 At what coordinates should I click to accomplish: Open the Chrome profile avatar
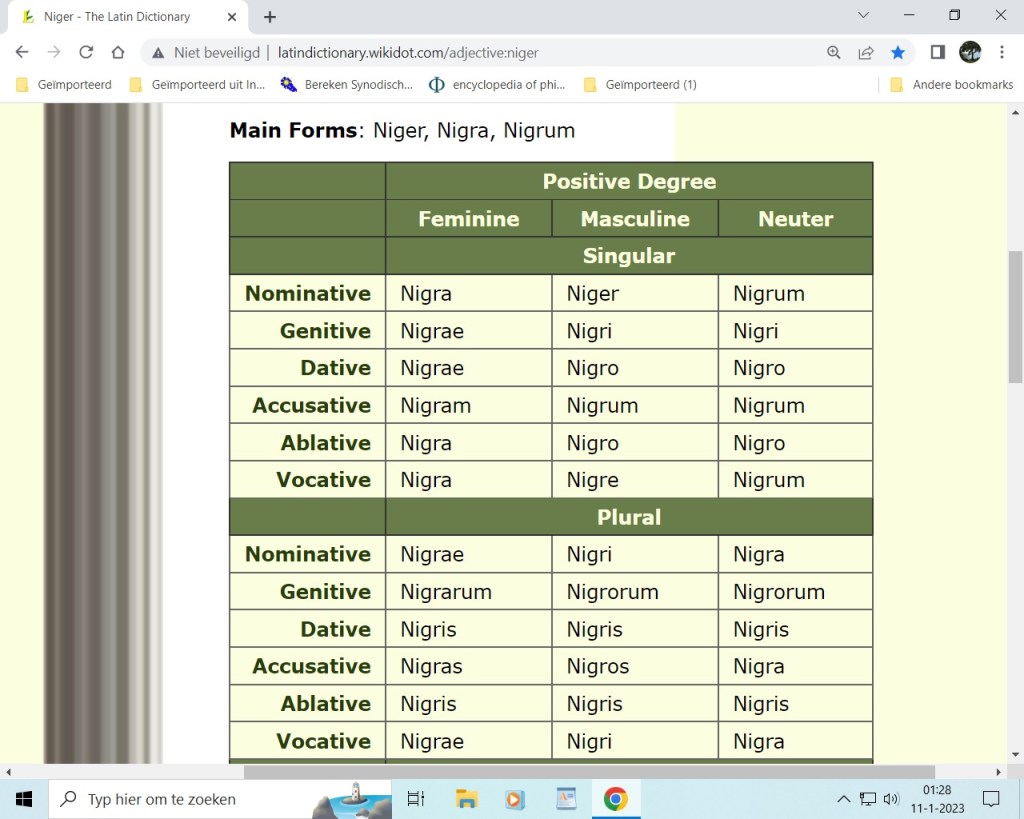[x=969, y=52]
